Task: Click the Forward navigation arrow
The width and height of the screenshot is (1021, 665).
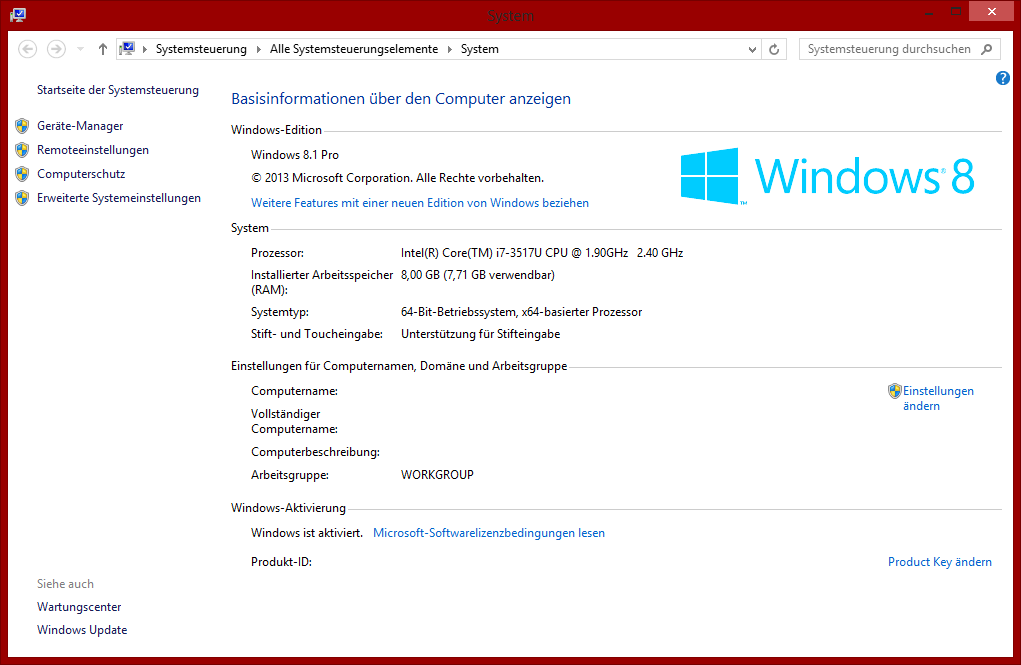Action: [x=57, y=49]
